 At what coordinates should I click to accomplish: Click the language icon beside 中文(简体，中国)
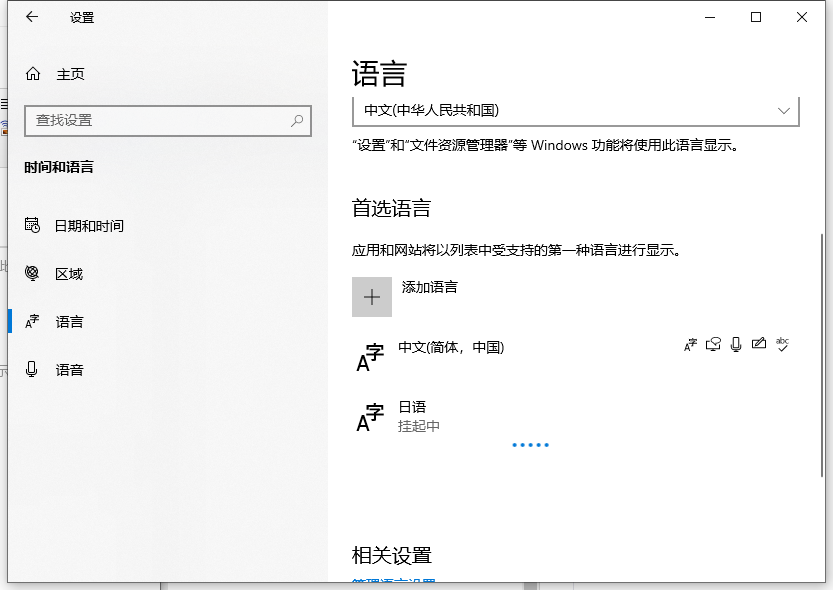pyautogui.click(x=370, y=357)
